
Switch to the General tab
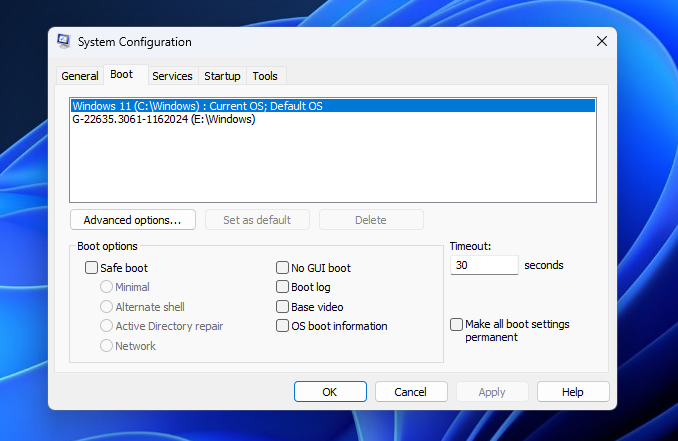click(x=80, y=76)
